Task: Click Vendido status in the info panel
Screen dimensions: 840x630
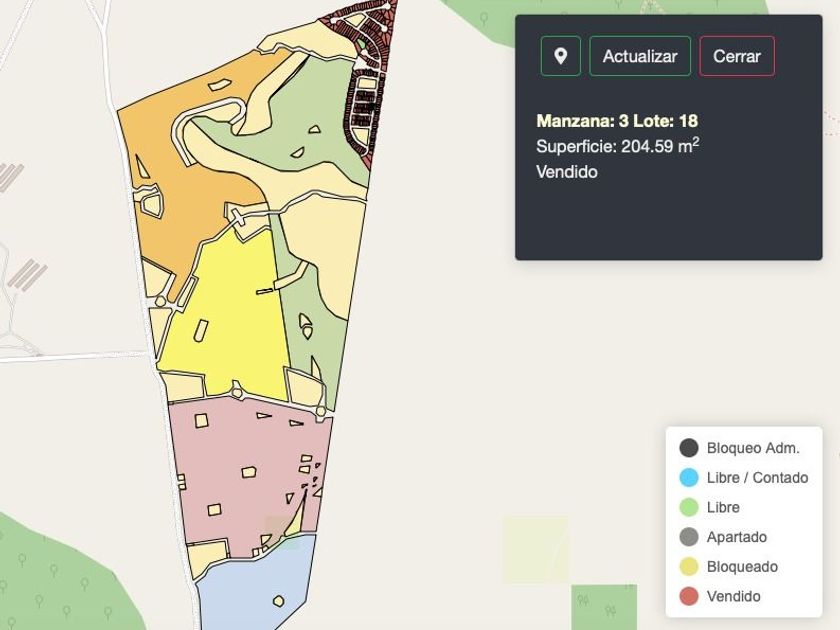Action: click(567, 172)
